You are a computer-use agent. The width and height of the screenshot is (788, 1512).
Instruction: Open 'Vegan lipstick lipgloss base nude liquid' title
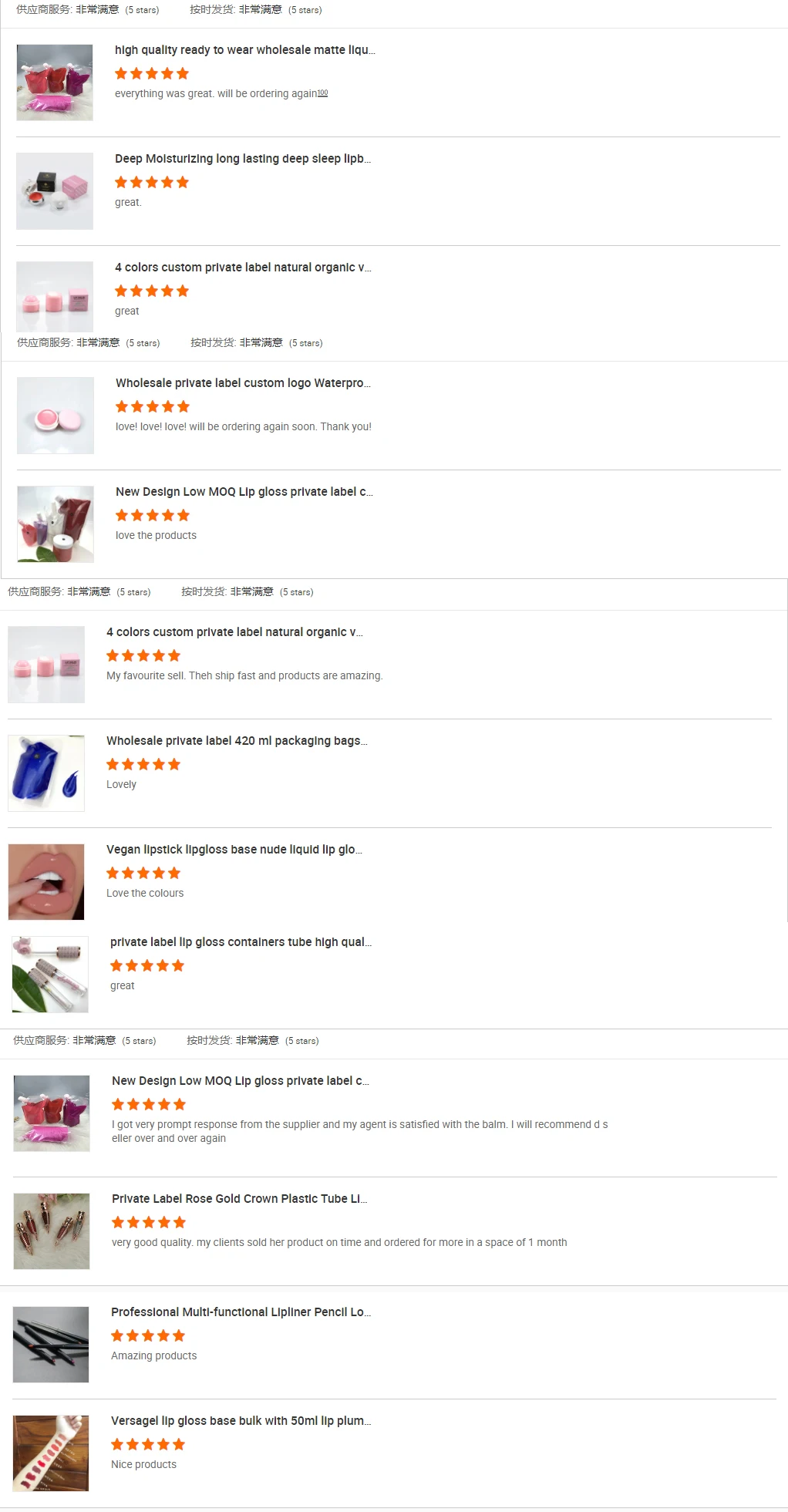[234, 850]
